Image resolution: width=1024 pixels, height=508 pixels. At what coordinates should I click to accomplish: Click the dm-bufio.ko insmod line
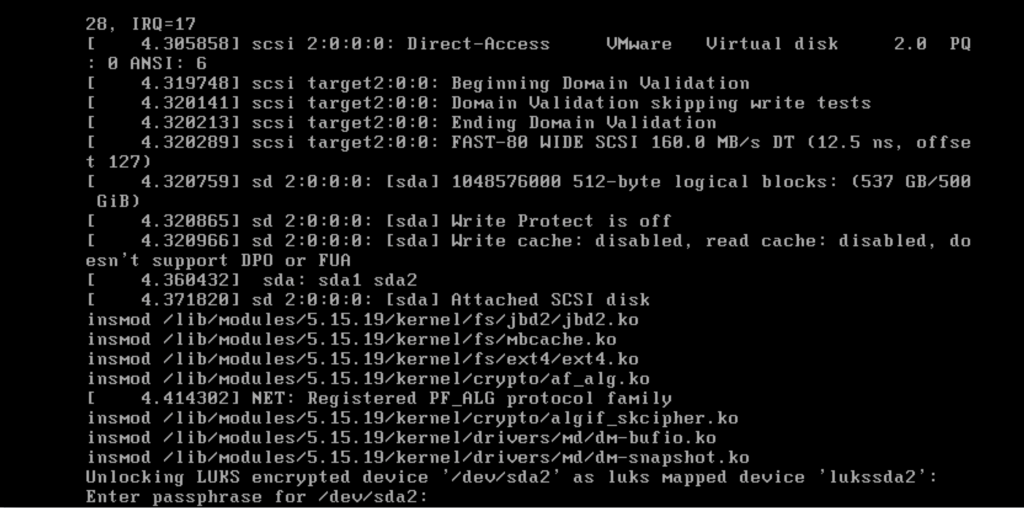[x=401, y=438]
